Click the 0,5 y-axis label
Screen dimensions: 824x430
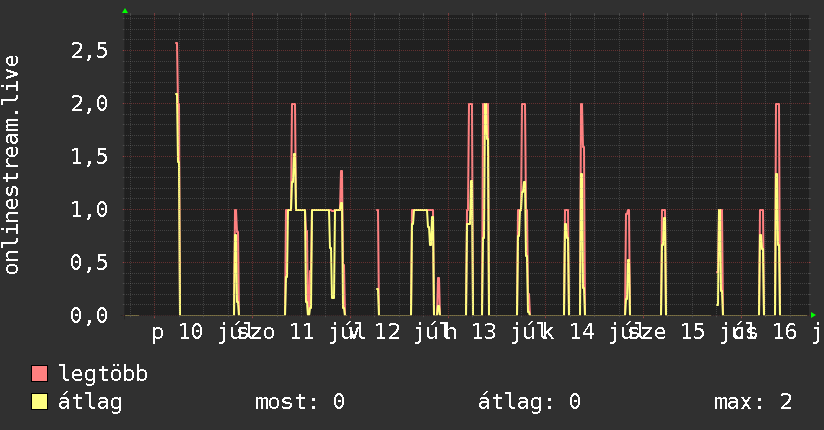89,262
